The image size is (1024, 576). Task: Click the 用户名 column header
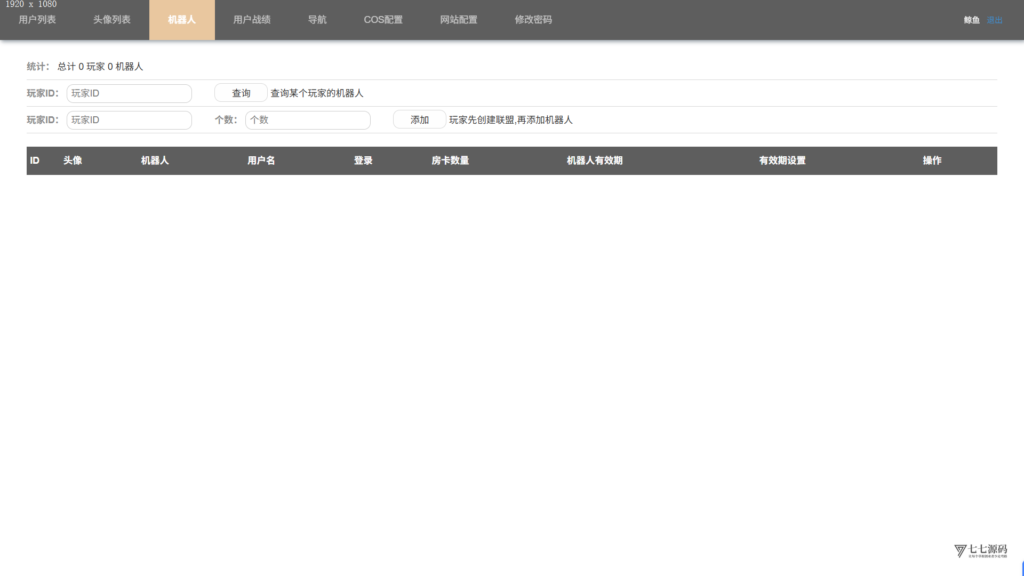(261, 161)
